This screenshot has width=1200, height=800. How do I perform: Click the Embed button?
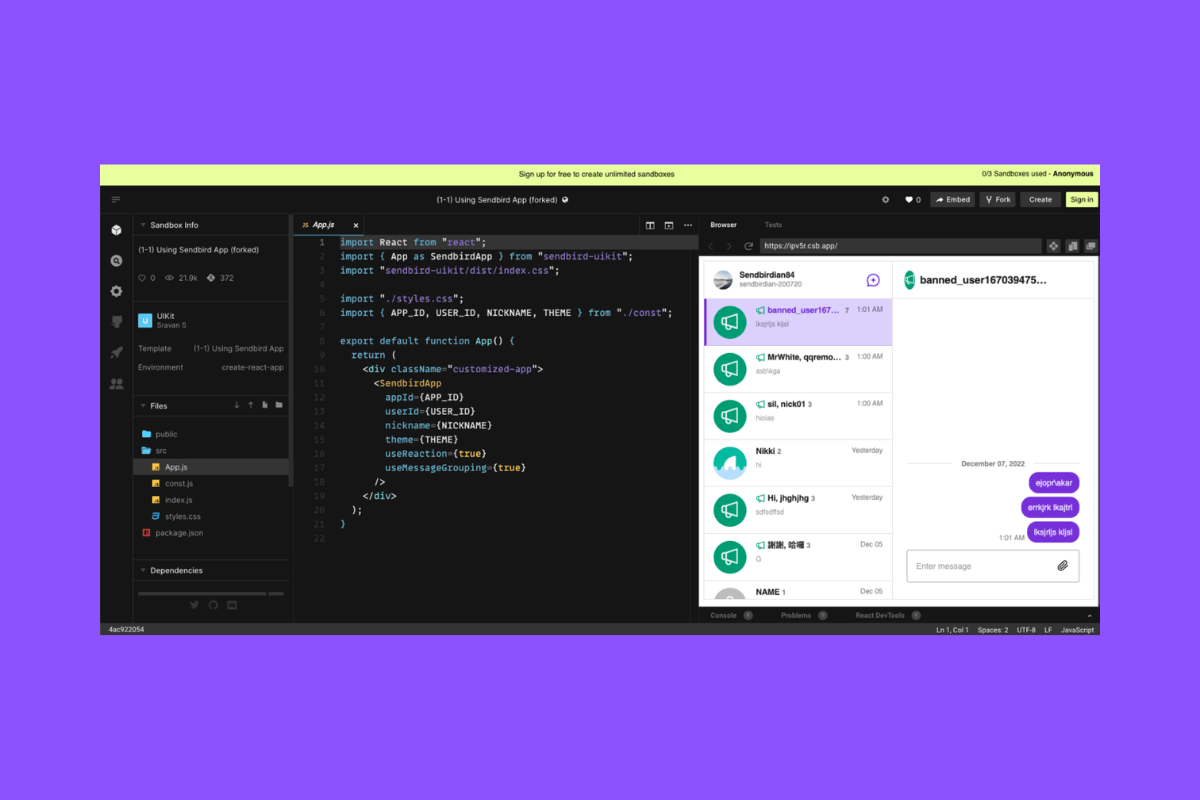[x=952, y=200]
